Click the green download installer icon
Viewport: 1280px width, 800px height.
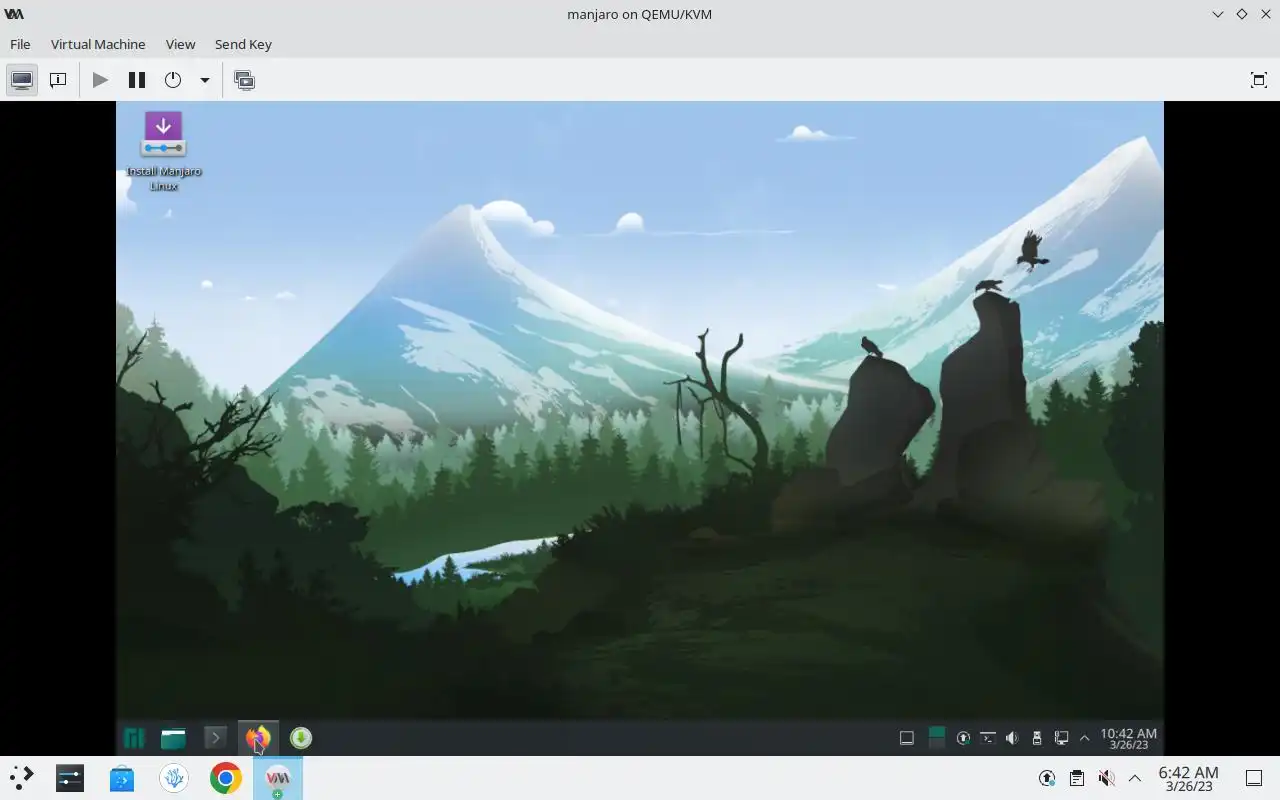(x=301, y=738)
